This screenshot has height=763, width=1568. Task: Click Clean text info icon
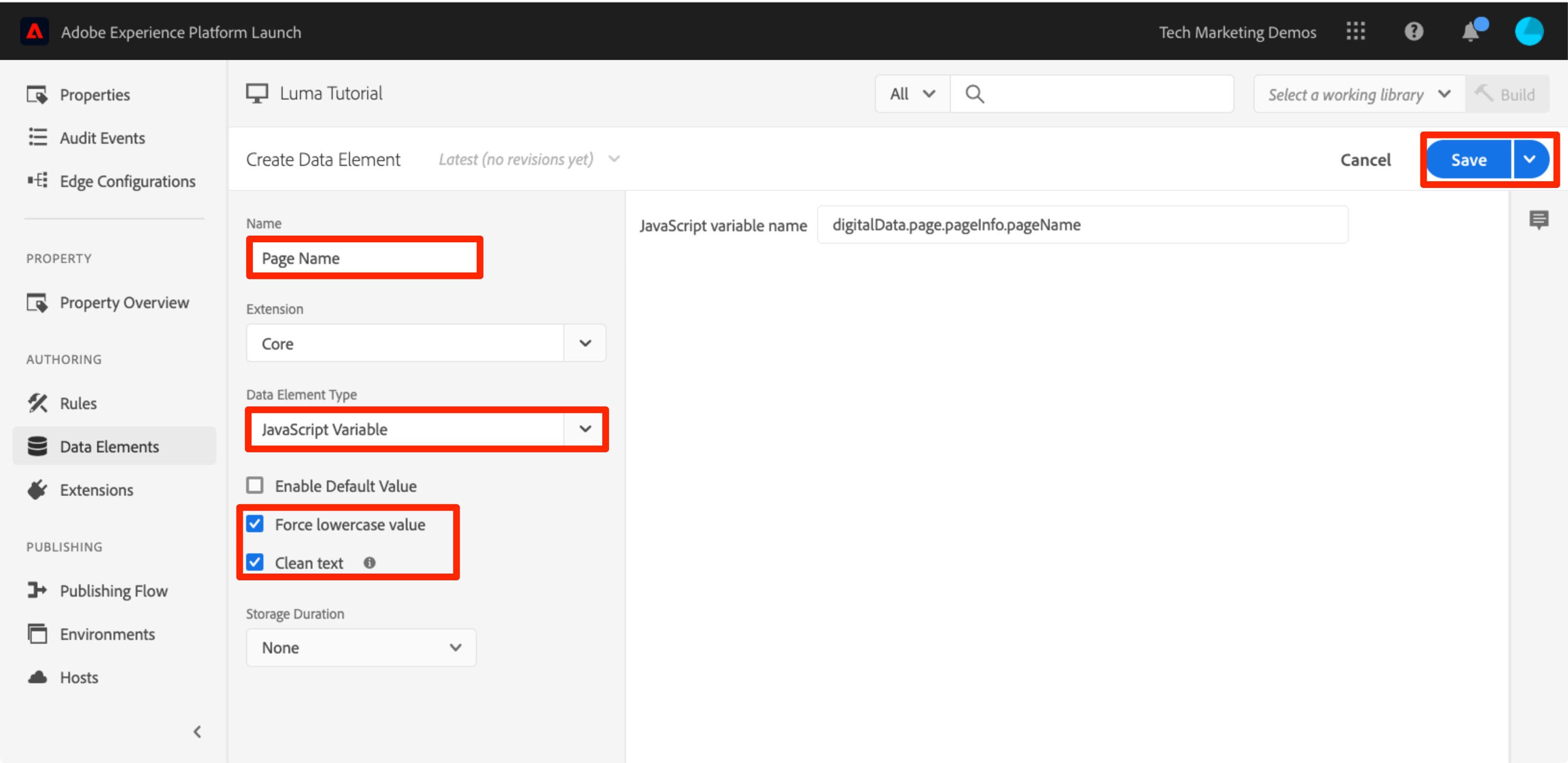370,563
